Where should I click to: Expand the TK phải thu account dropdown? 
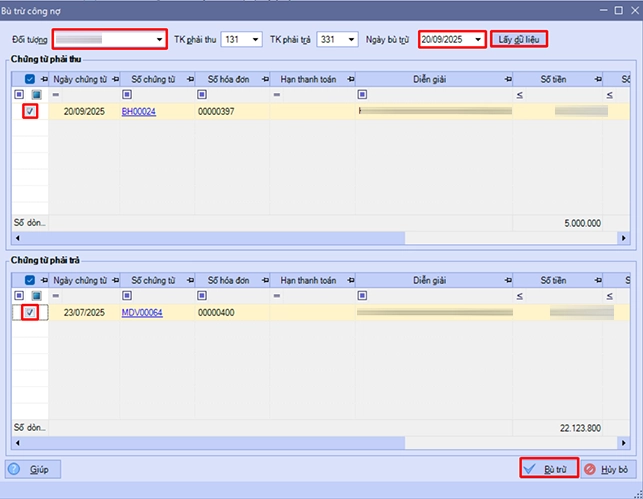pos(256,40)
